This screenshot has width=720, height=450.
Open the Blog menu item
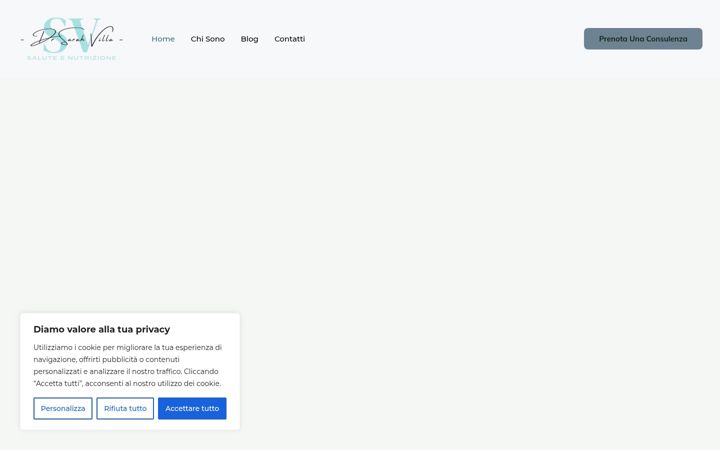tap(249, 39)
